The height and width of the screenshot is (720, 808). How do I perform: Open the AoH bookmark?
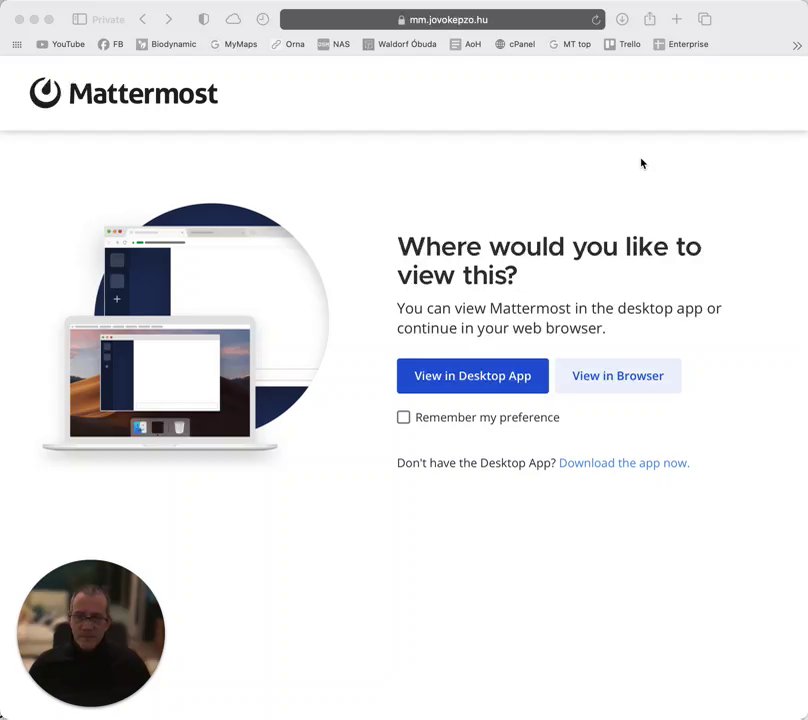coord(465,44)
